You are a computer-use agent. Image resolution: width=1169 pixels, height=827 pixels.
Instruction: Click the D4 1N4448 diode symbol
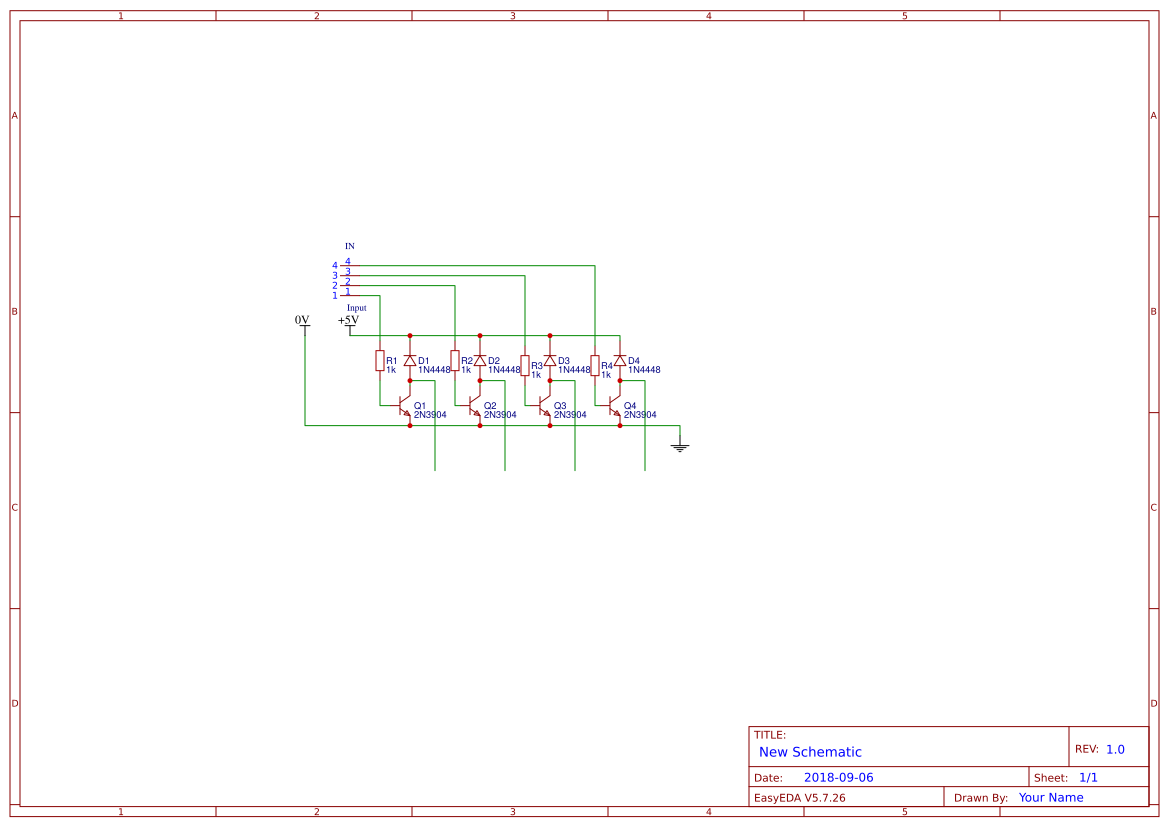click(620, 361)
